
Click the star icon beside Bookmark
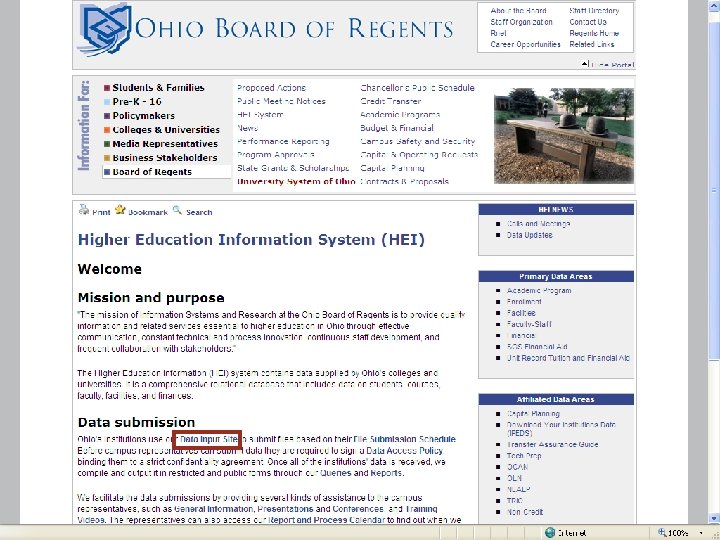click(120, 210)
